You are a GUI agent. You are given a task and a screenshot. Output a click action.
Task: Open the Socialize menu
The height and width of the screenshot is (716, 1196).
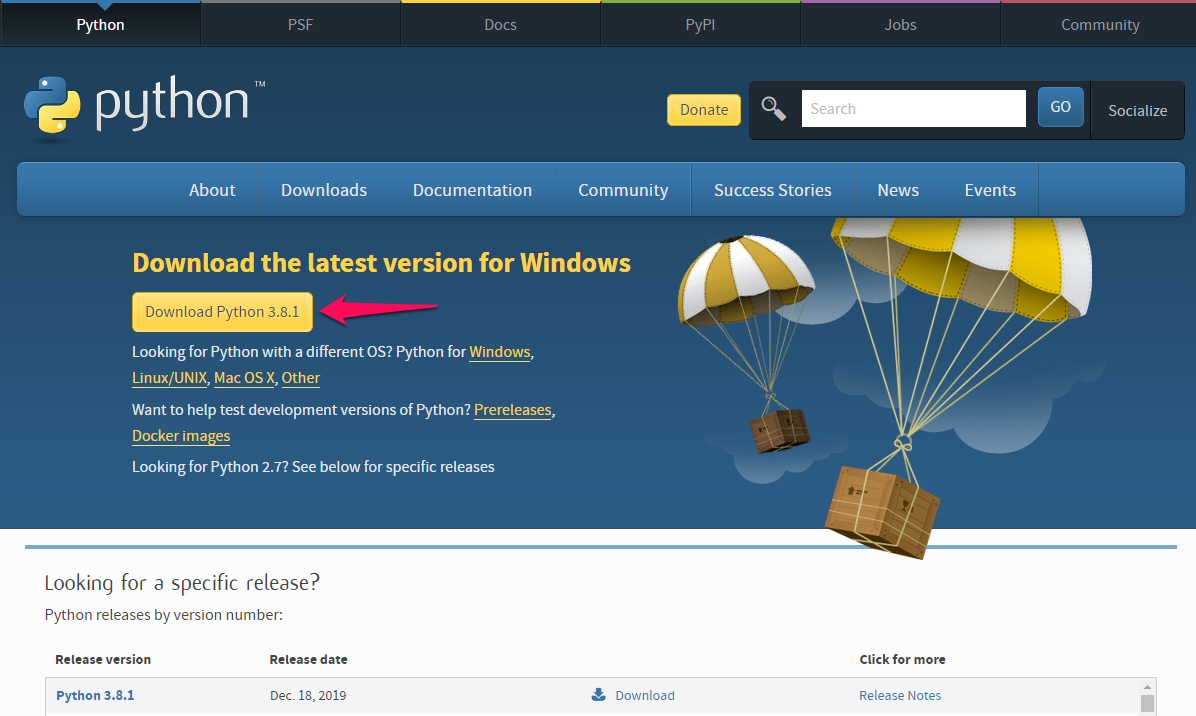tap(1137, 111)
